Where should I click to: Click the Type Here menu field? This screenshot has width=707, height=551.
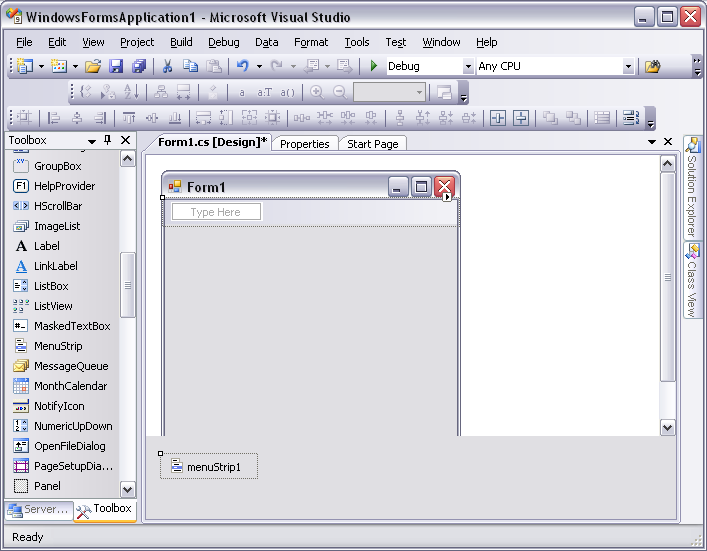point(216,212)
